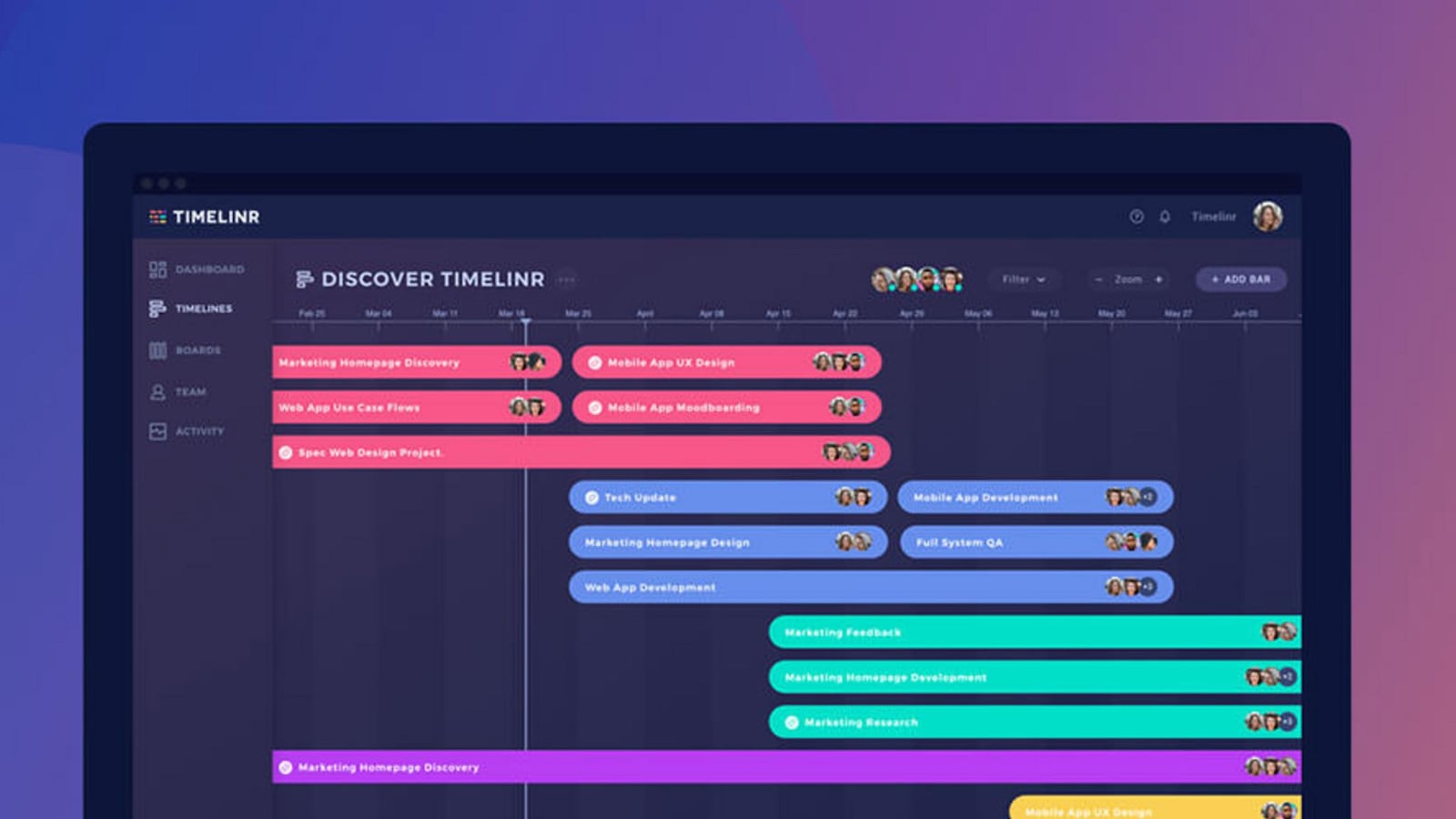
Task: Toggle check circle on Marketing Research bar
Action: tap(792, 723)
